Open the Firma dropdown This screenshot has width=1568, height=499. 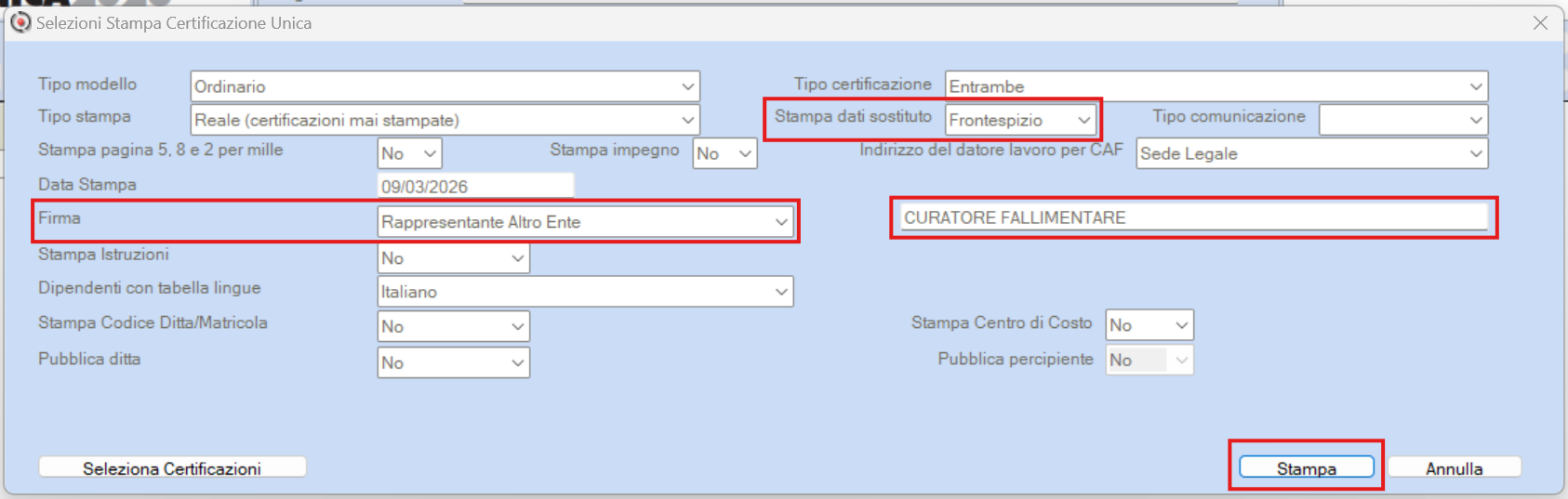(x=586, y=222)
